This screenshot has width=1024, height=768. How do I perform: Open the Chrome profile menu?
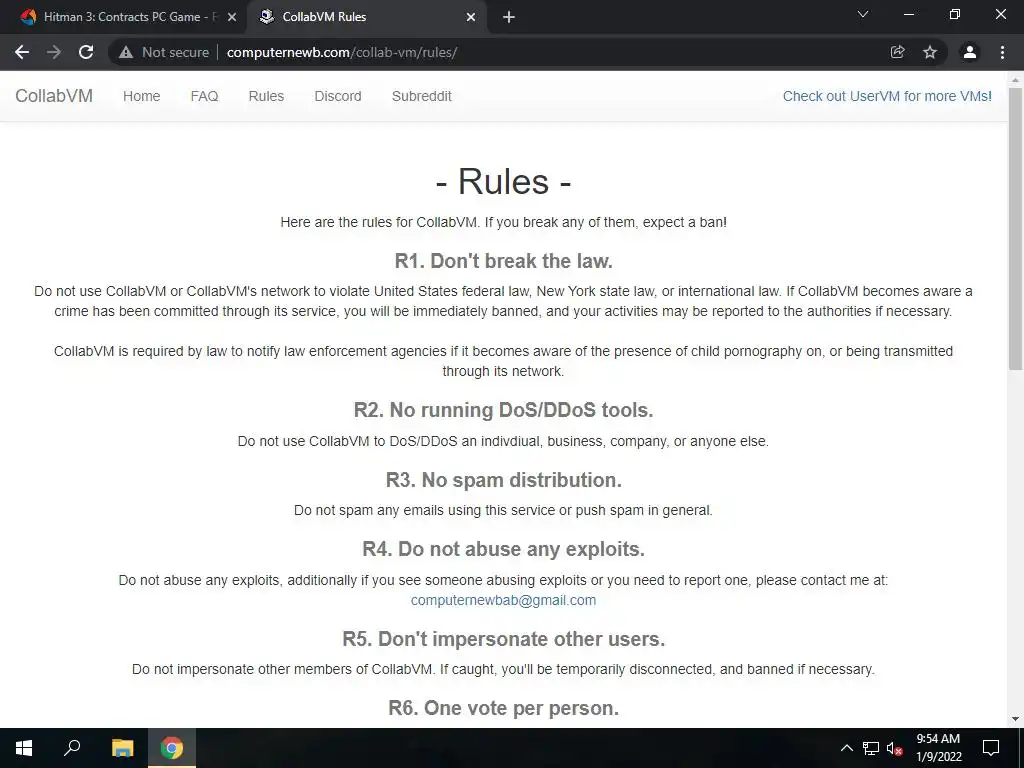click(970, 52)
